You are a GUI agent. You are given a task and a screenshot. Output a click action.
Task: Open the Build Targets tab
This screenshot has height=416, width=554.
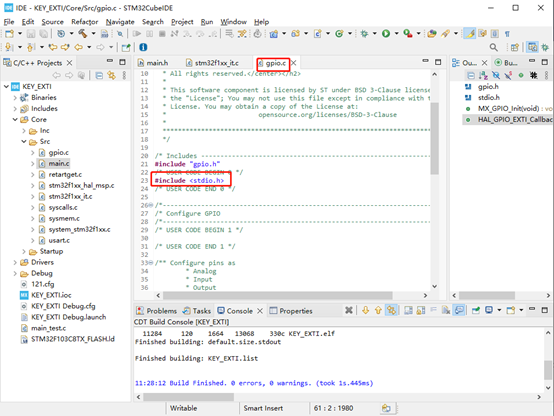[507, 63]
